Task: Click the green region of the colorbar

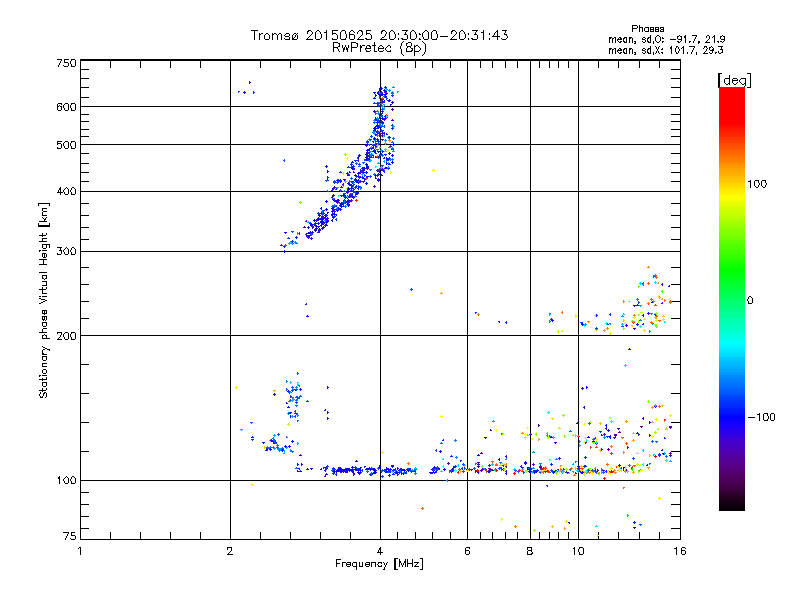Action: pyautogui.click(x=732, y=265)
